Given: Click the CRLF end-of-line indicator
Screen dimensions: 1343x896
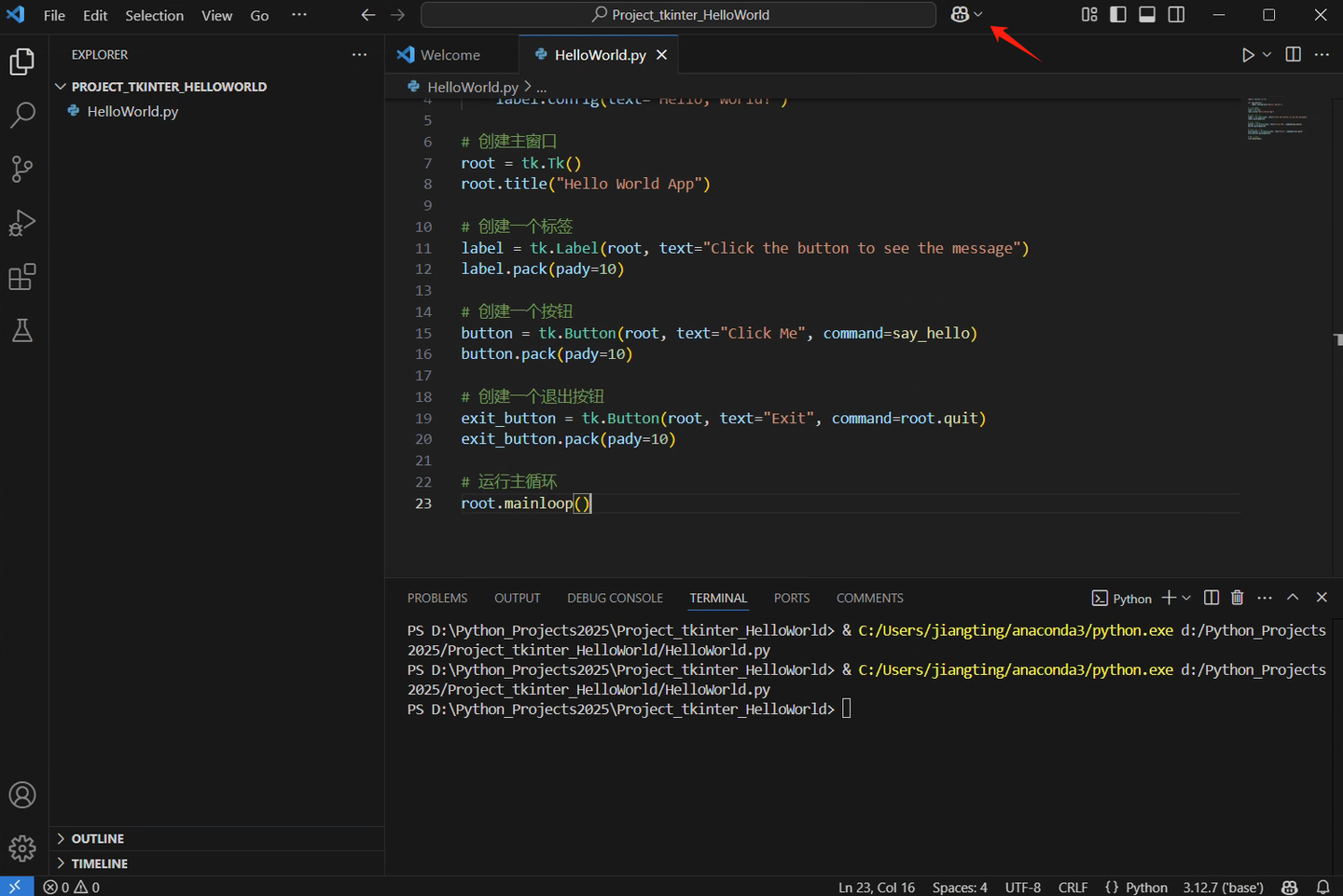Looking at the screenshot, I should pyautogui.click(x=1073, y=887).
